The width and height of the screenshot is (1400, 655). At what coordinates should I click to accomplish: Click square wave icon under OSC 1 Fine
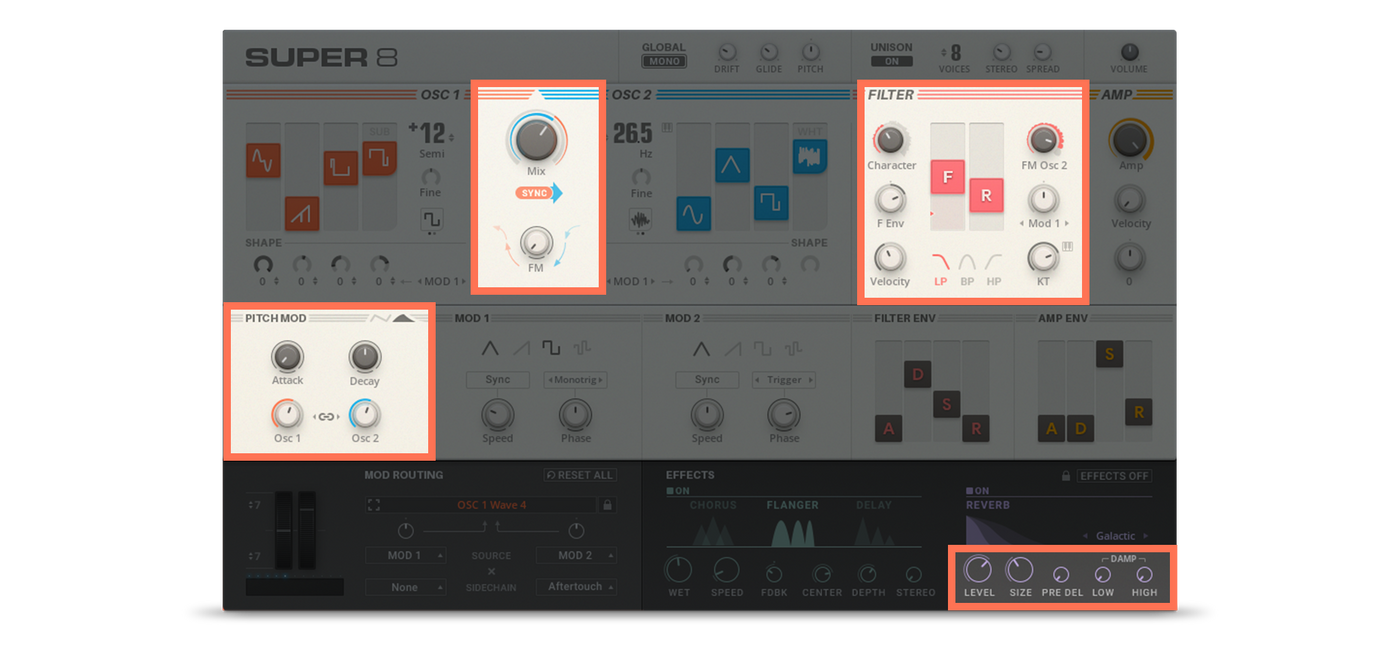point(431,220)
